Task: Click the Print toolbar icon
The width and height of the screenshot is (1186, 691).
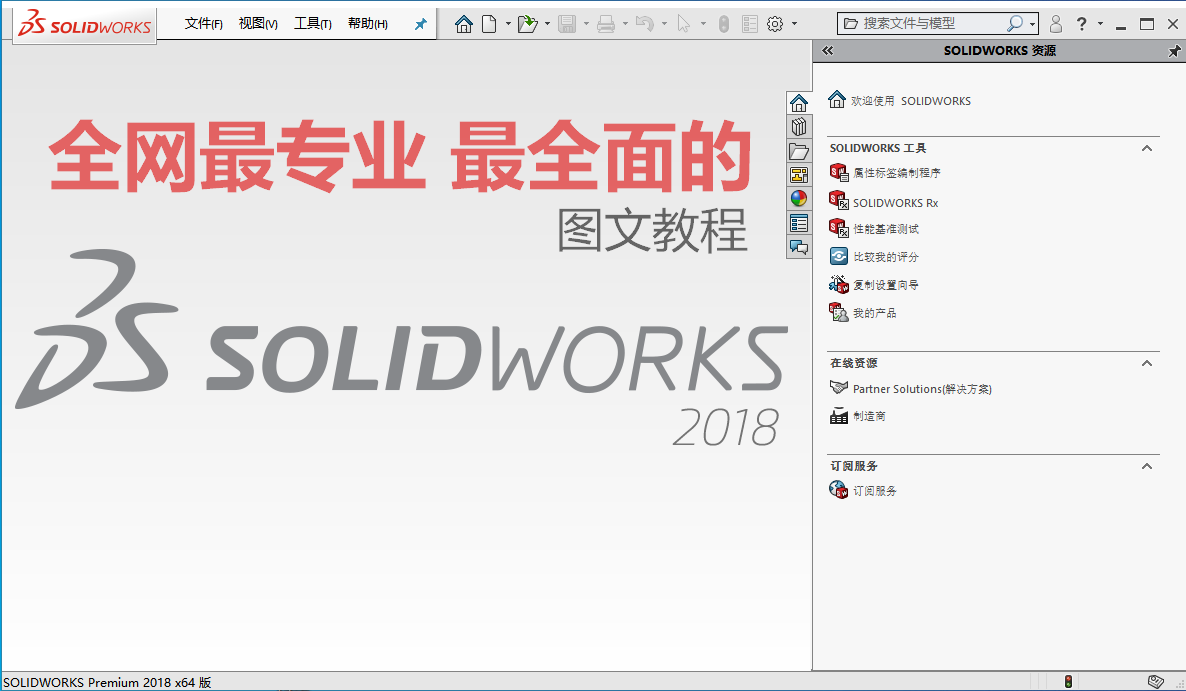Action: click(x=606, y=24)
